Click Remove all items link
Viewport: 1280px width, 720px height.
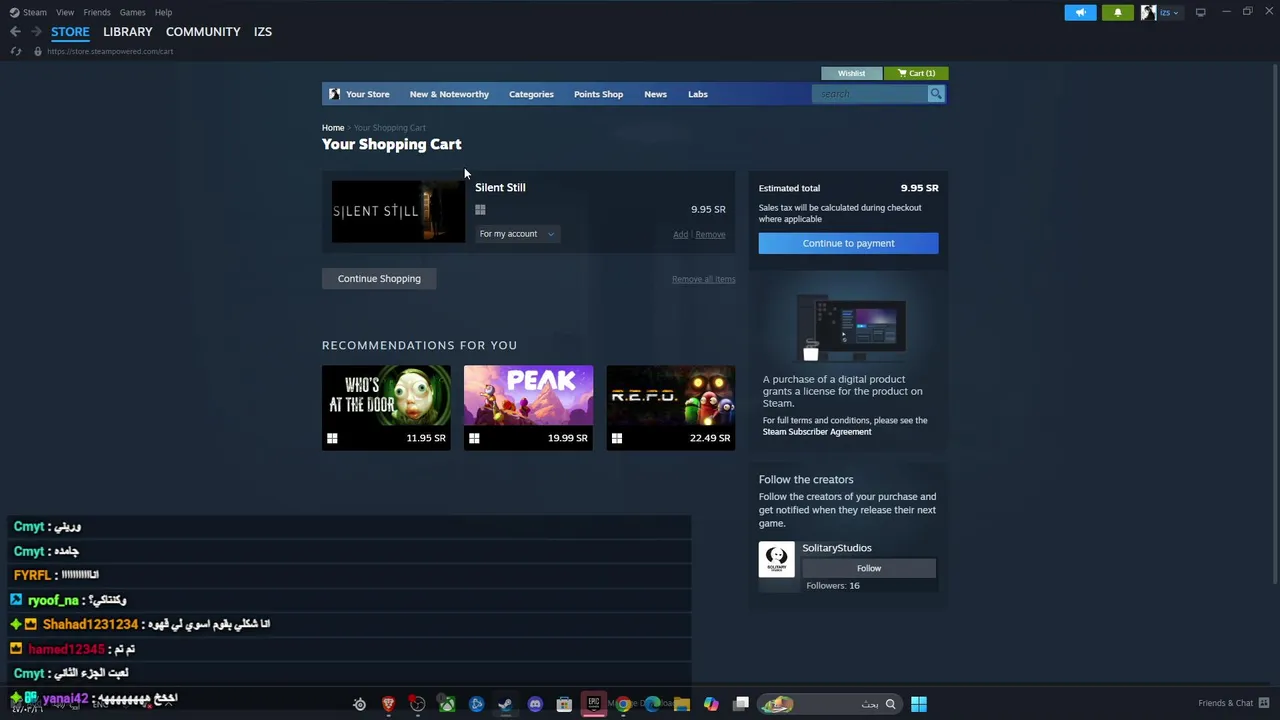[703, 279]
